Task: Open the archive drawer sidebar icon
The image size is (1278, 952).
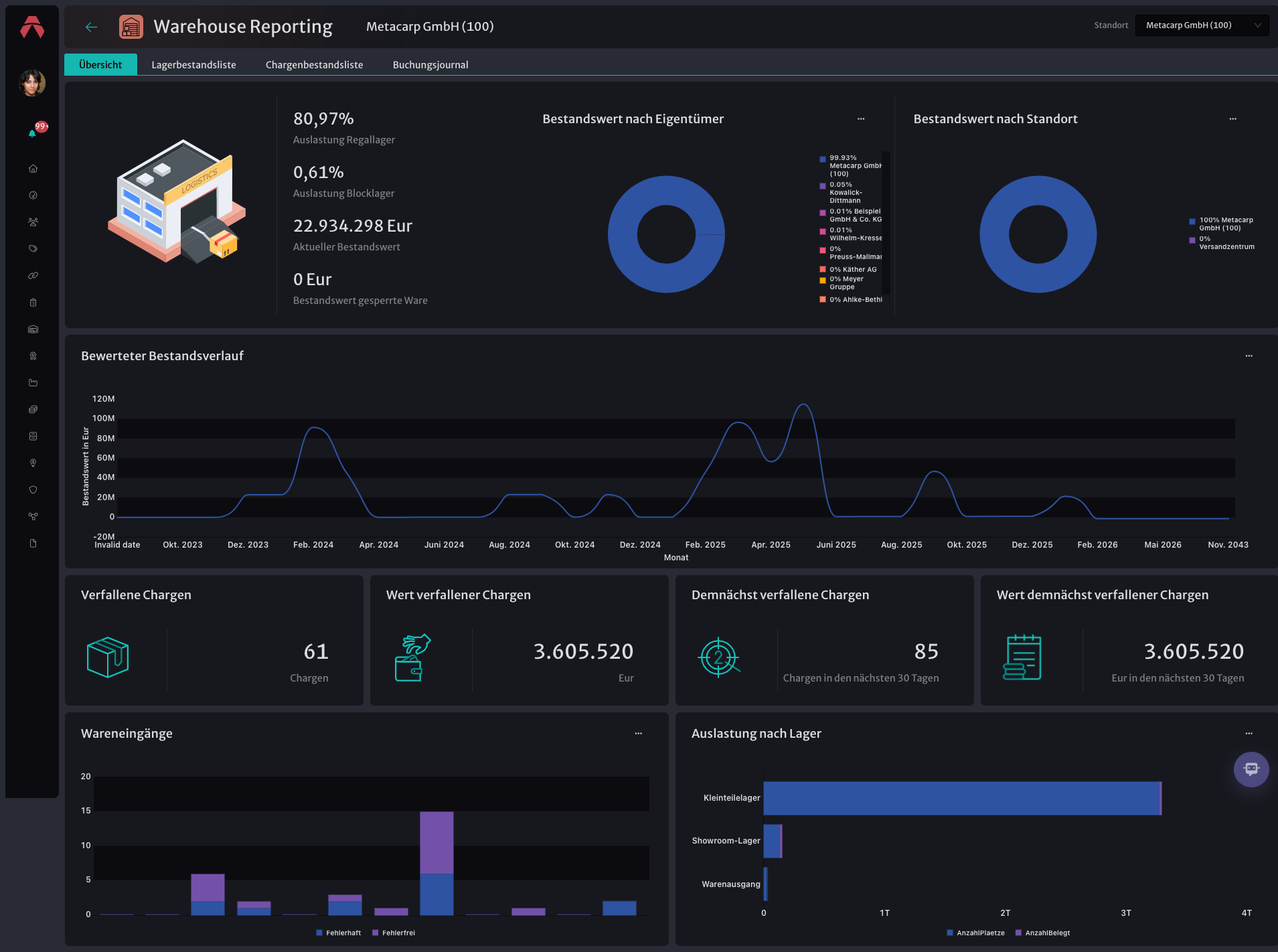Action: (33, 437)
